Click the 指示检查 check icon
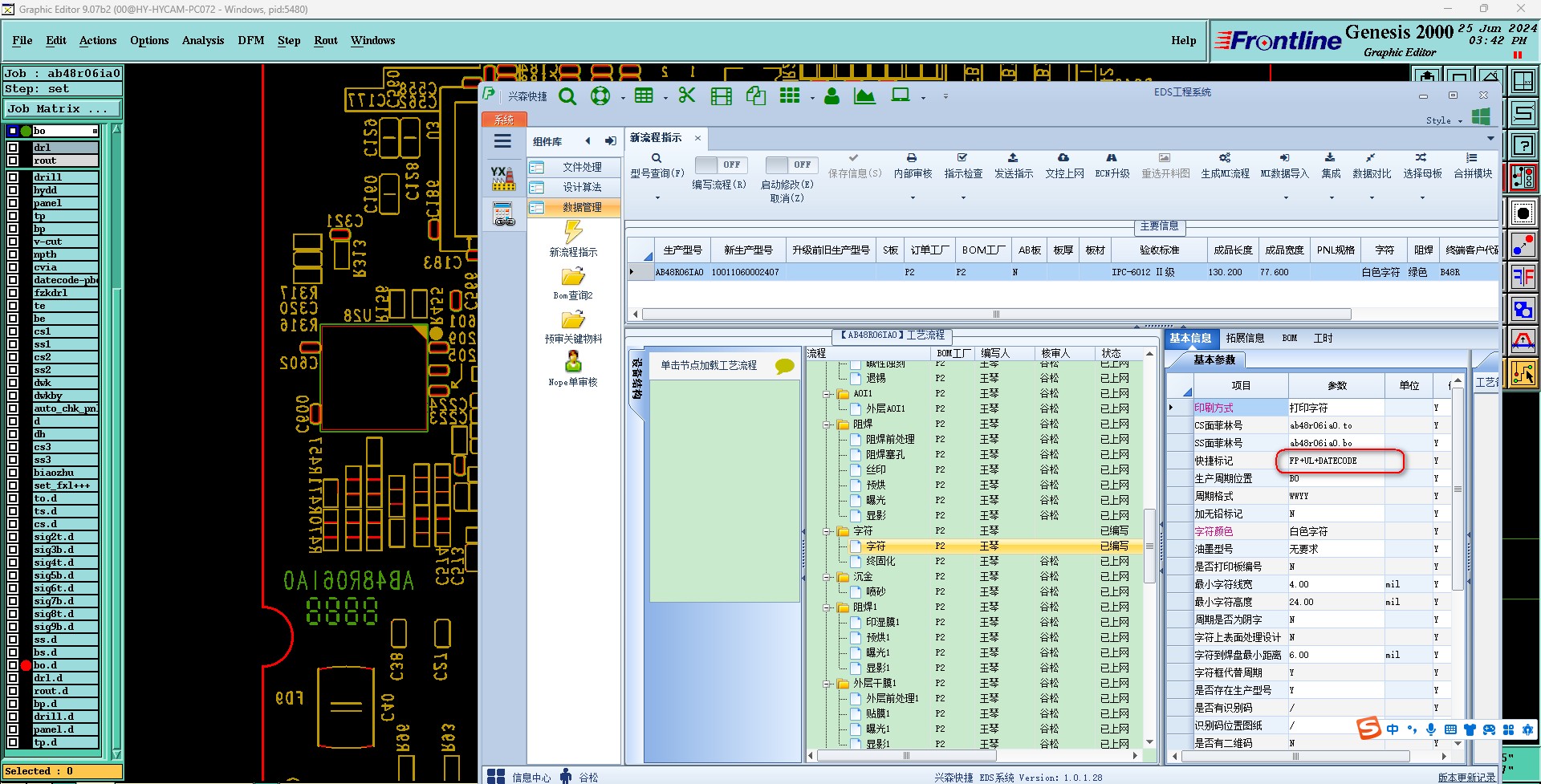Image resolution: width=1541 pixels, height=784 pixels. (962, 158)
